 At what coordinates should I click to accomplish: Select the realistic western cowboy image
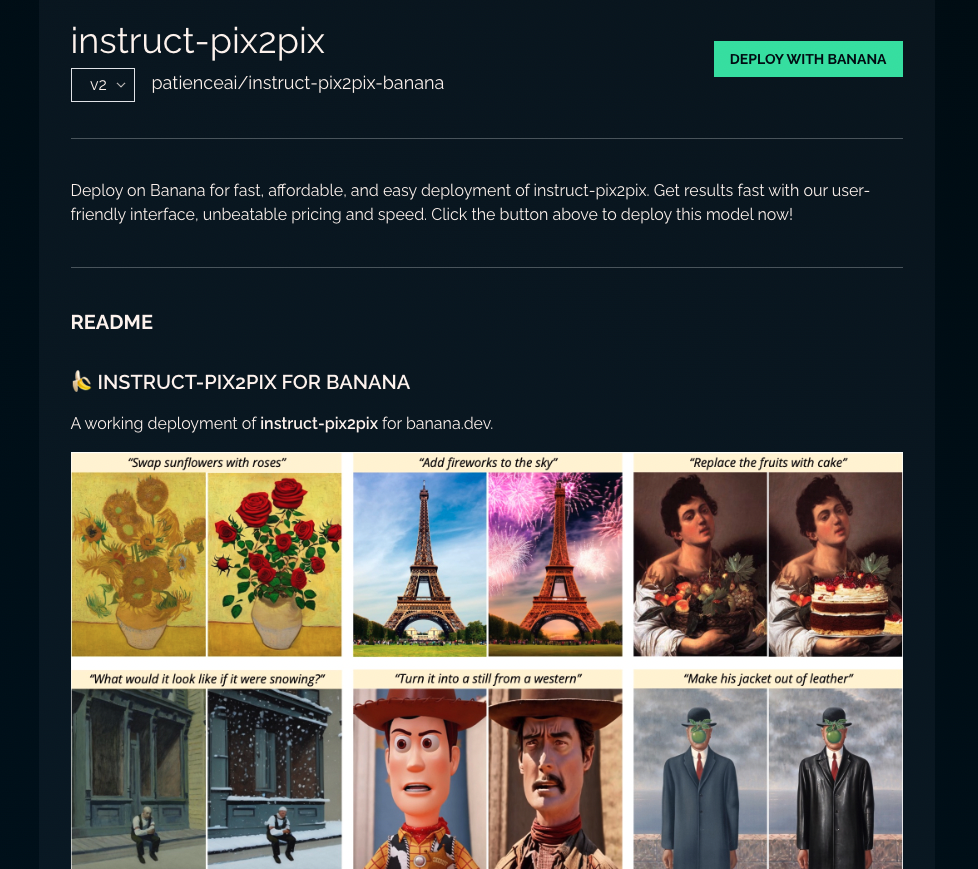click(x=555, y=779)
